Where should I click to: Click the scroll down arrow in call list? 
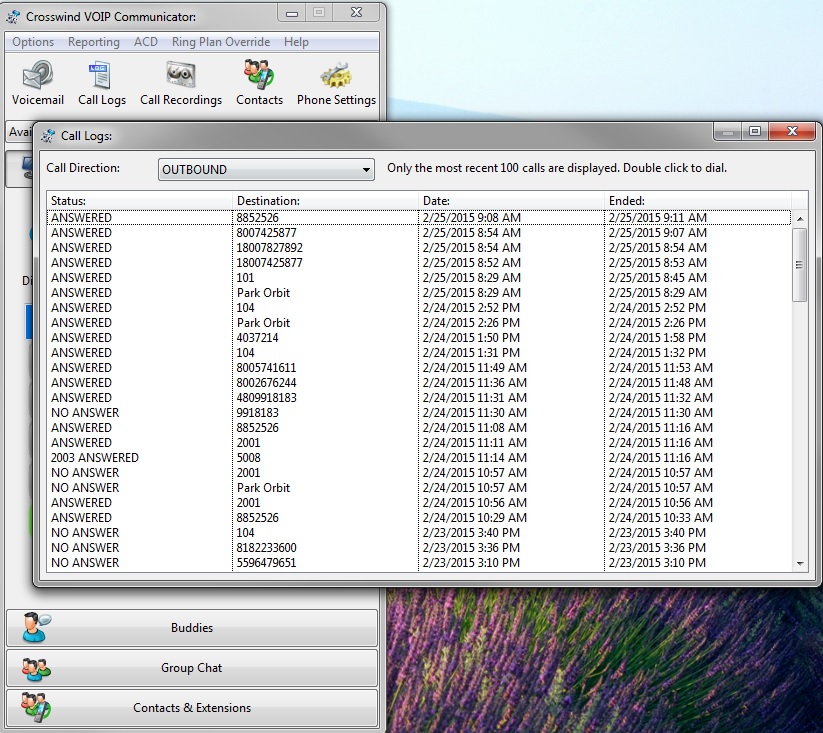click(799, 564)
